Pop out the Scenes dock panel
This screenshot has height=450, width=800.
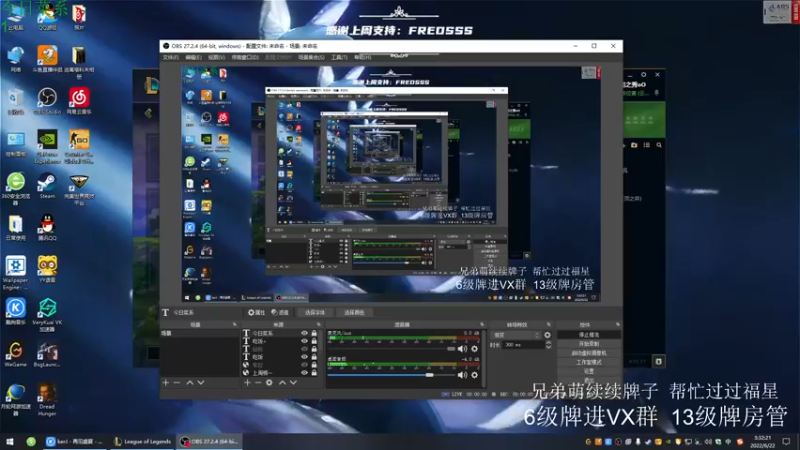235,324
